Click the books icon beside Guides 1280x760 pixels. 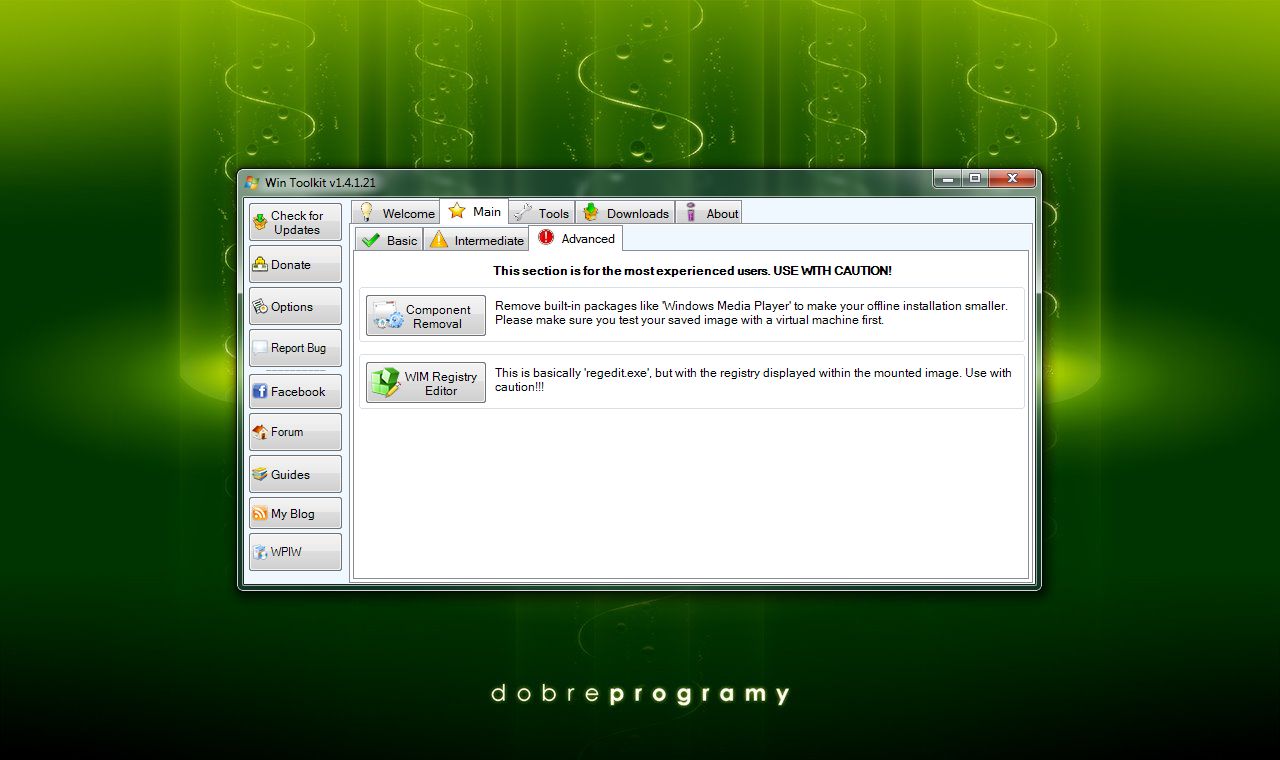tap(260, 474)
